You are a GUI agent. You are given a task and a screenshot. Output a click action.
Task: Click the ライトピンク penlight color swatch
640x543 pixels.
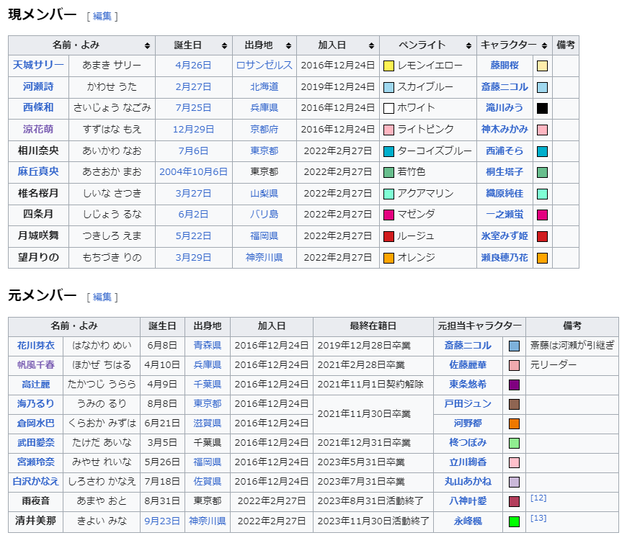[x=389, y=130]
